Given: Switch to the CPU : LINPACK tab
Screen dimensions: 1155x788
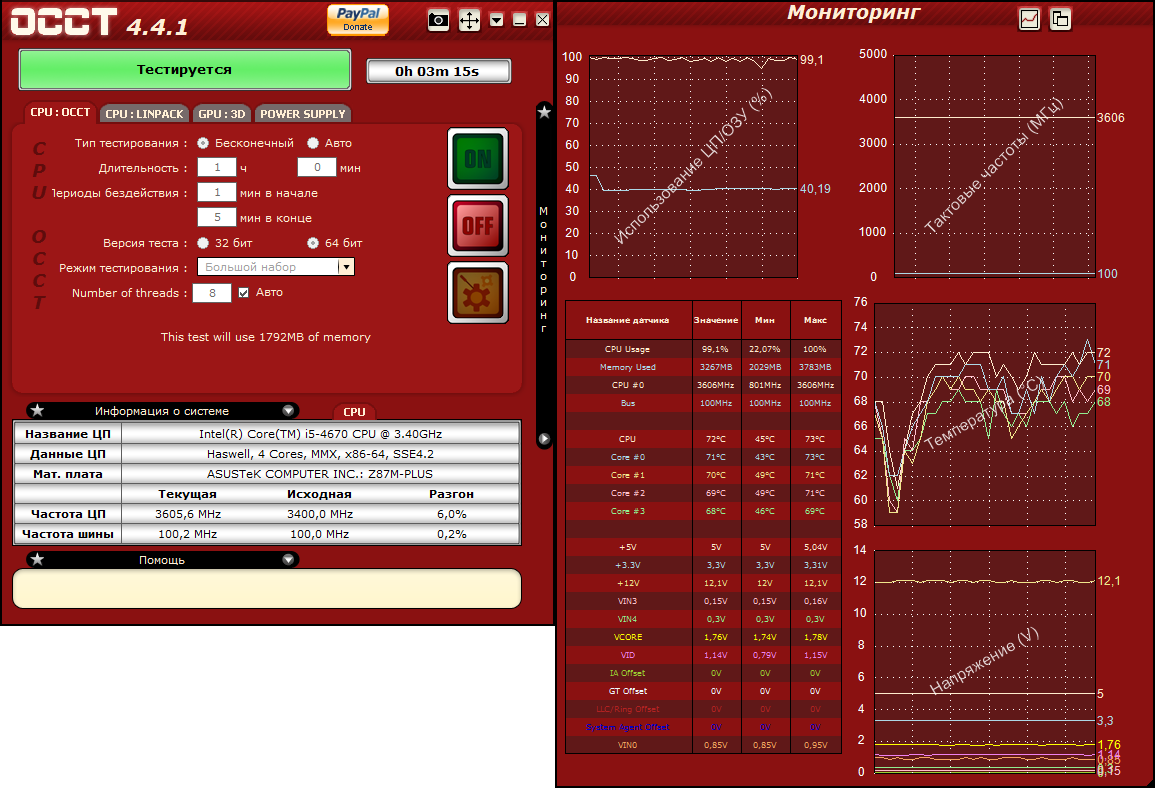Looking at the screenshot, I should pyautogui.click(x=144, y=113).
